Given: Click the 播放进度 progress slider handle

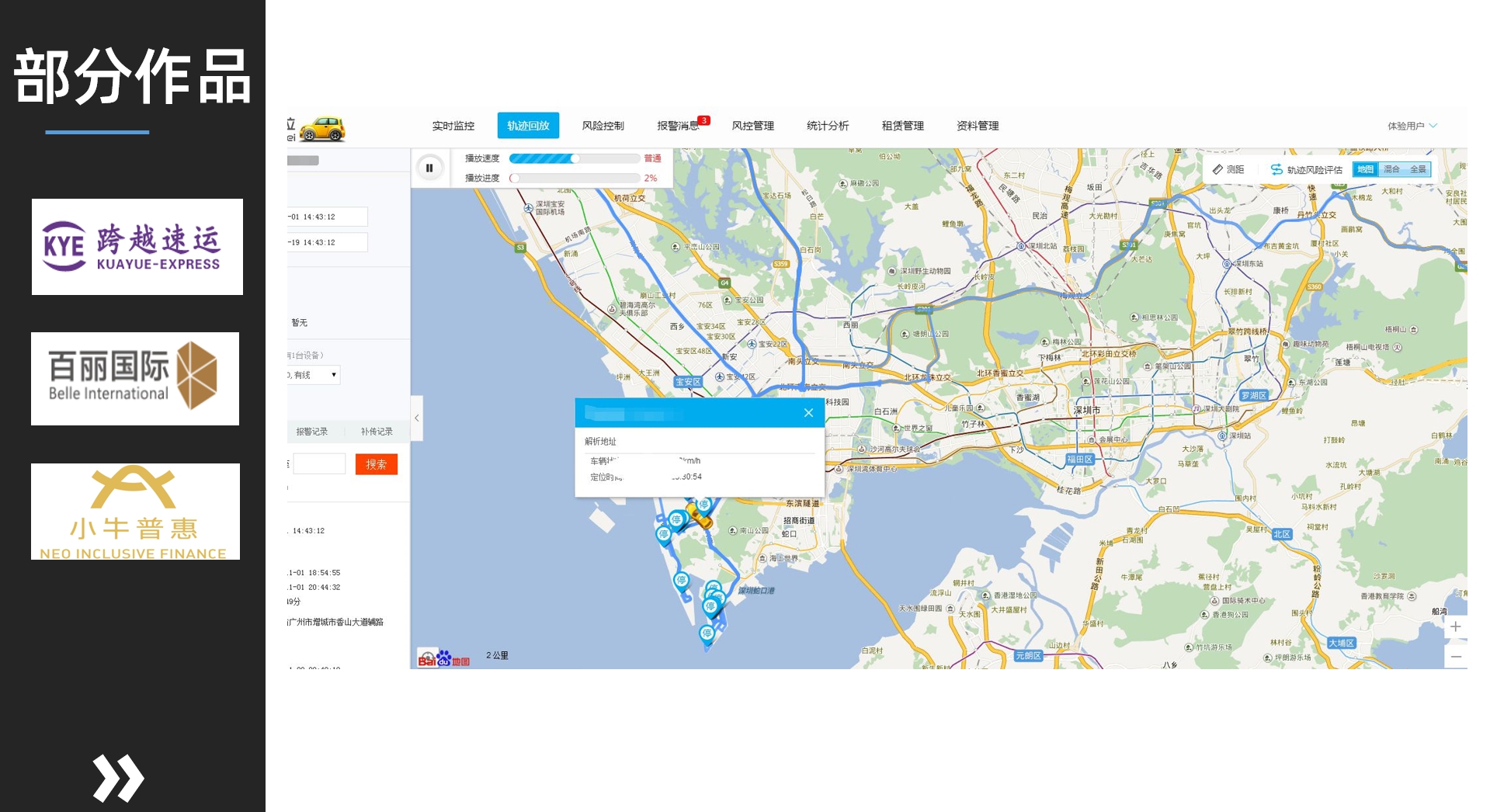Looking at the screenshot, I should (514, 178).
